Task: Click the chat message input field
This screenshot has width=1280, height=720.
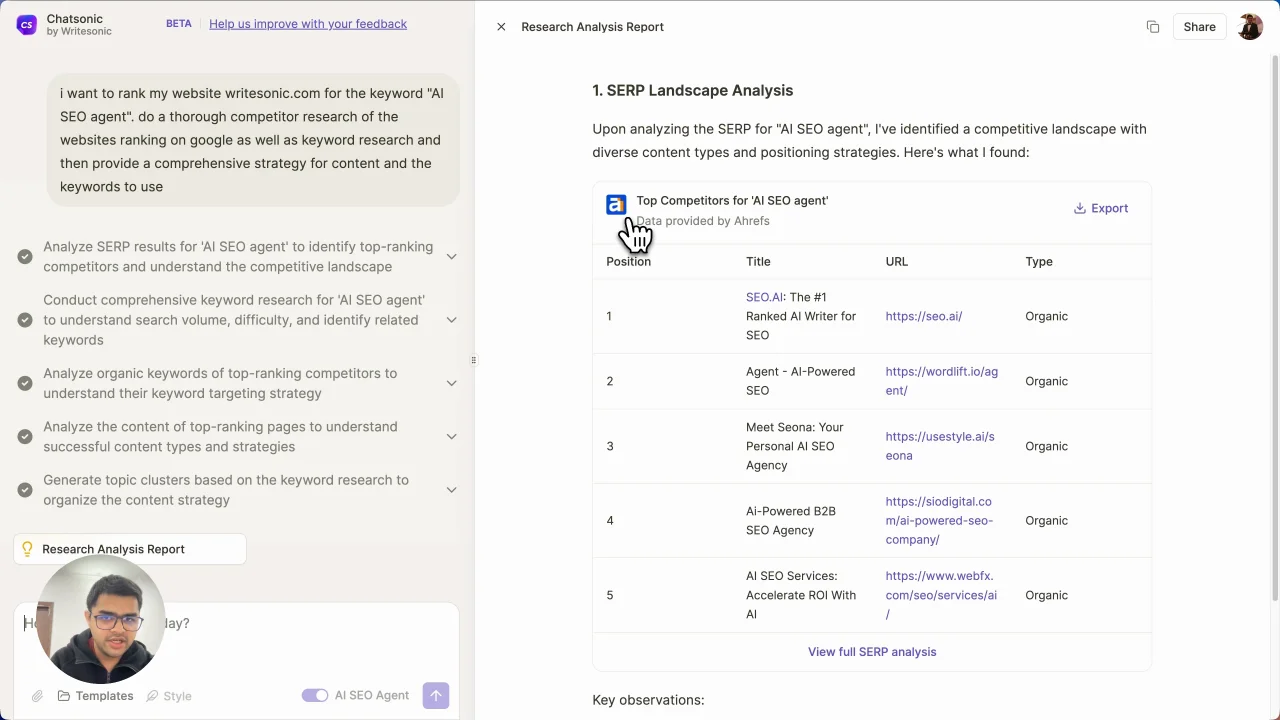Action: (237, 623)
